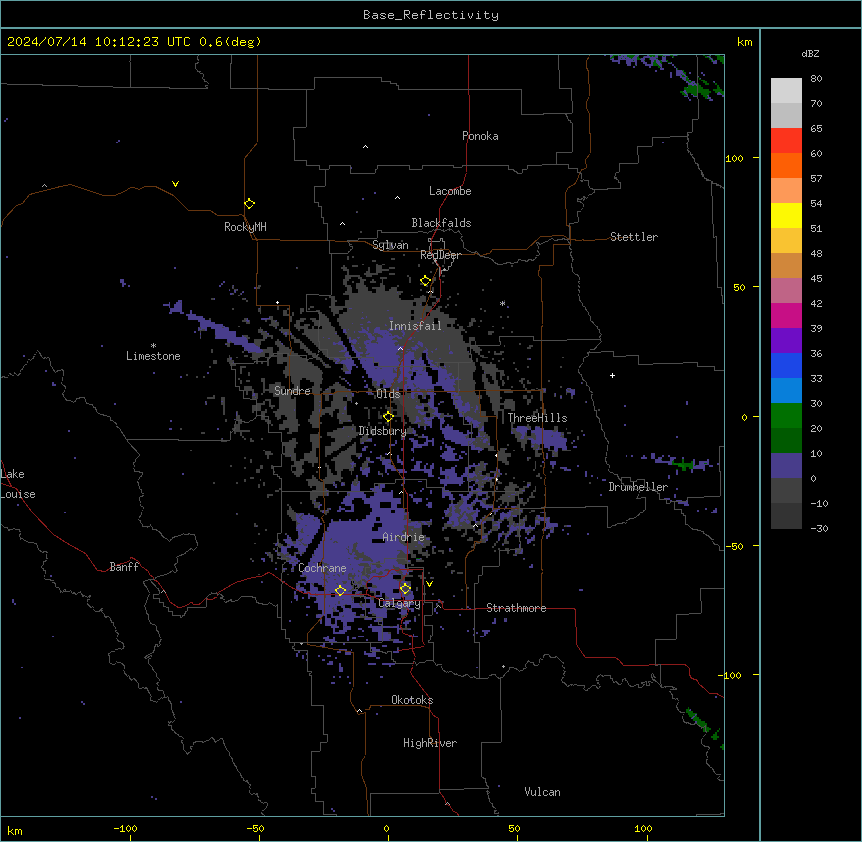The width and height of the screenshot is (862, 842).
Task: Click the Innisfail city label
Action: (415, 326)
